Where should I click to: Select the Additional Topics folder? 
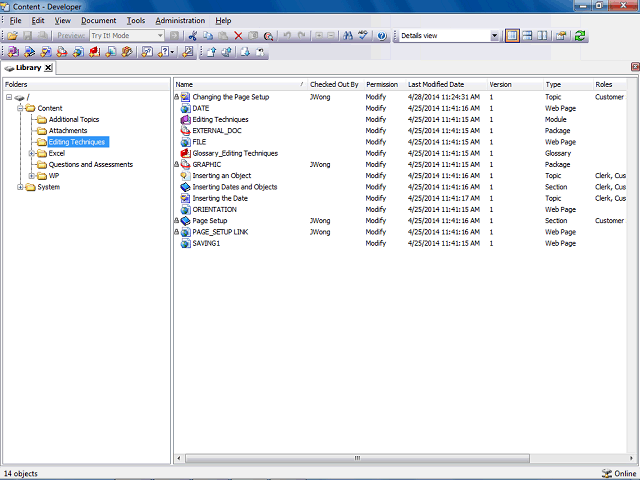[74, 120]
